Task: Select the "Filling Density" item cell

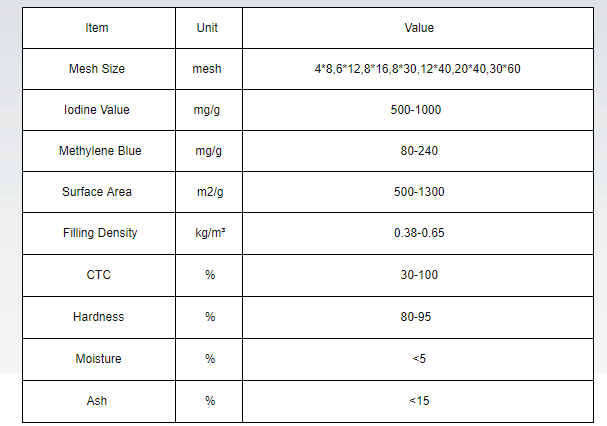Action: tap(99, 233)
